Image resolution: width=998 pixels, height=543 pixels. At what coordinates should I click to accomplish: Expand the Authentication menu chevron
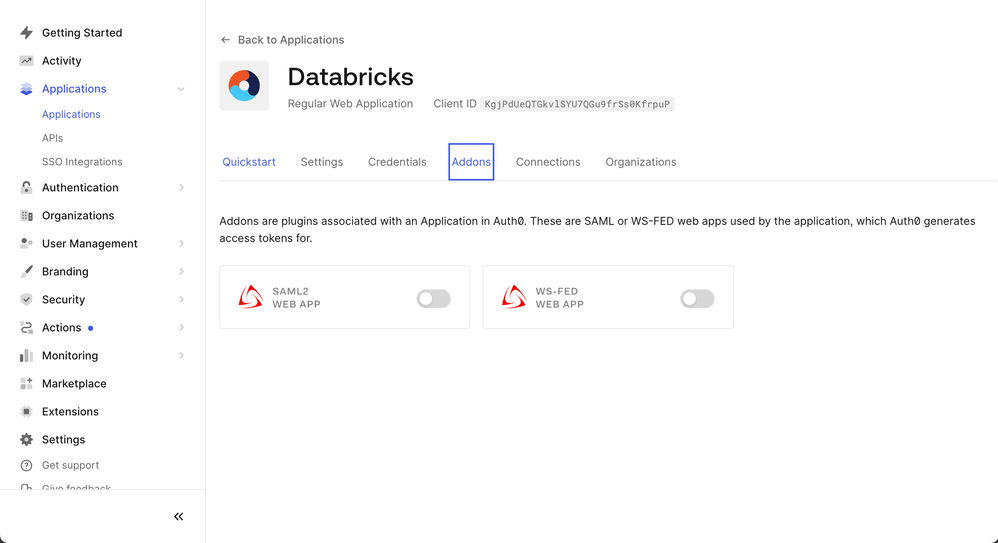181,188
